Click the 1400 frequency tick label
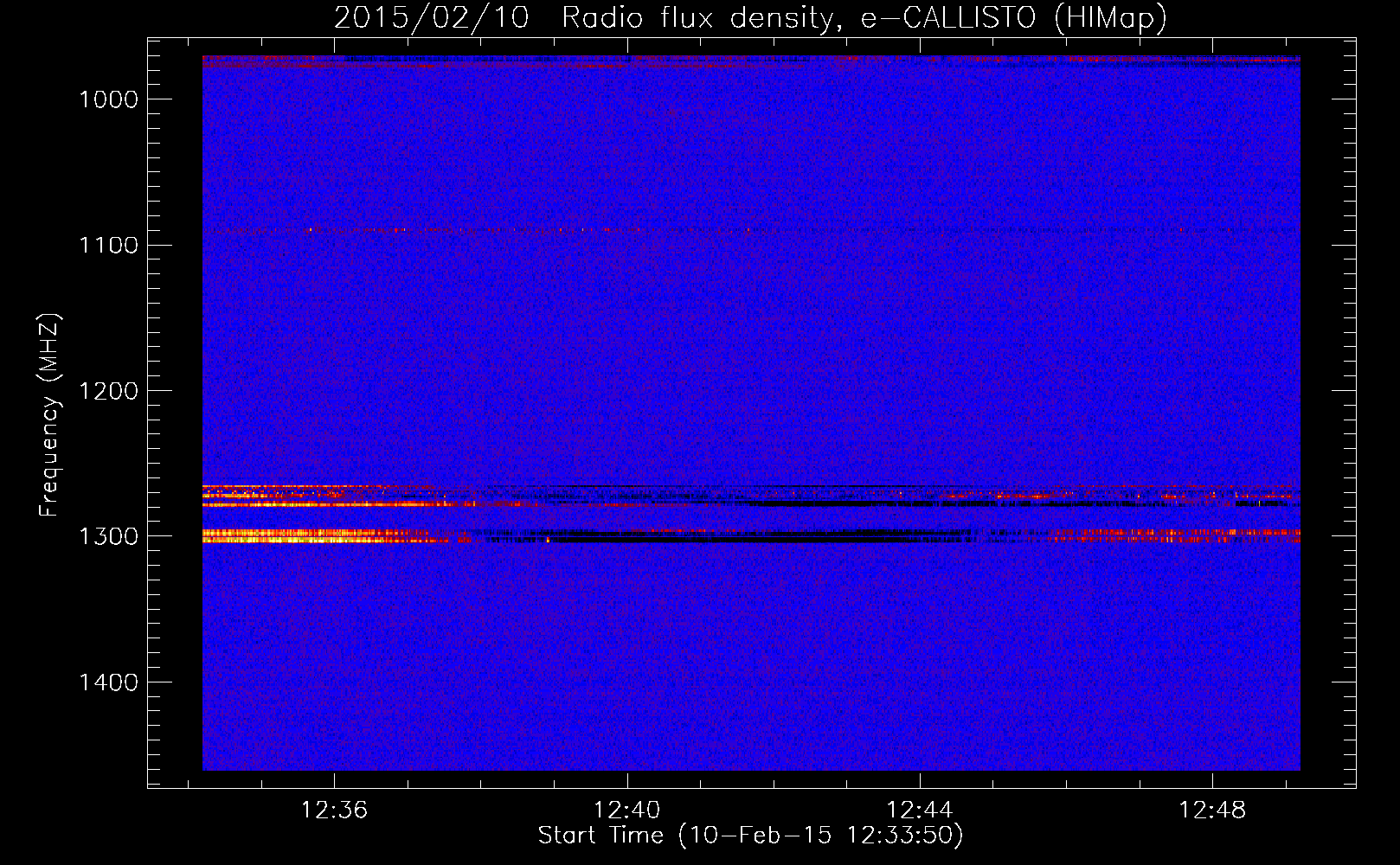 coord(108,682)
